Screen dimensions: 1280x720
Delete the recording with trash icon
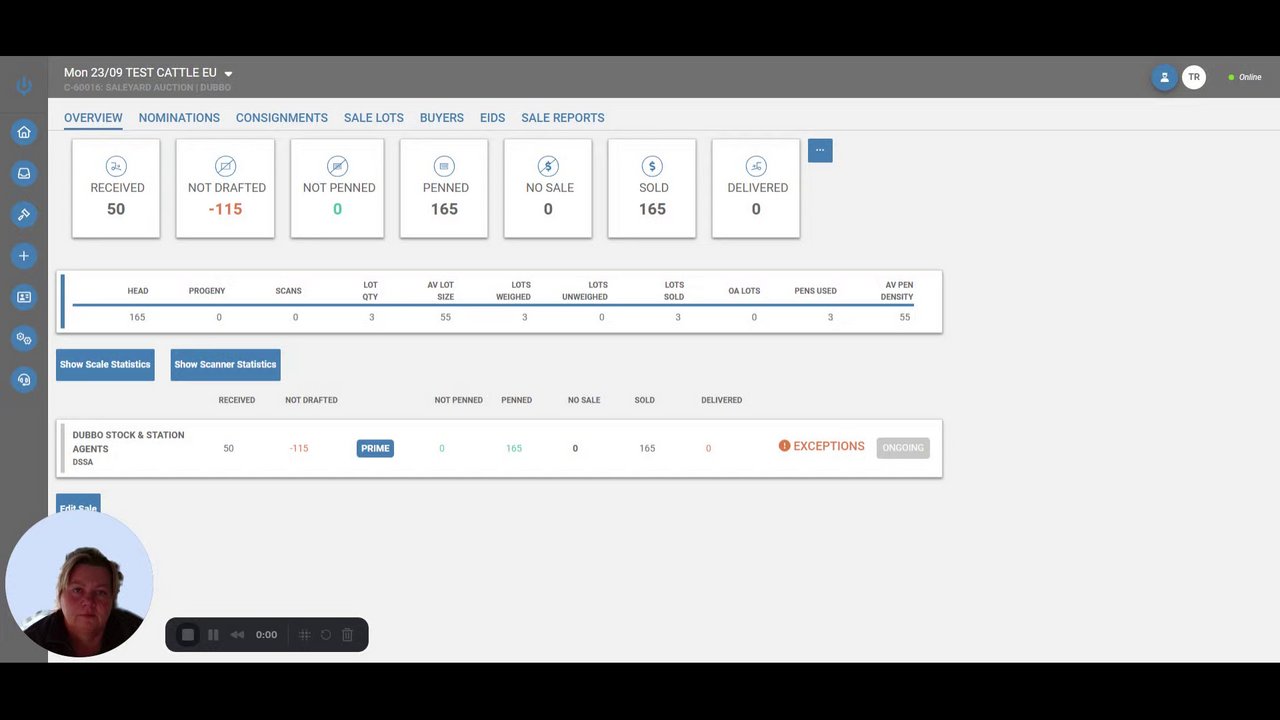coord(347,635)
